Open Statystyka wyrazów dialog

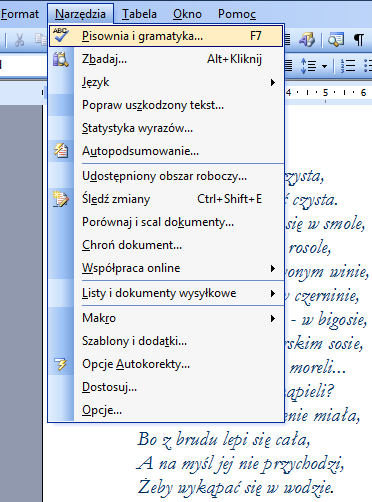coord(166,128)
